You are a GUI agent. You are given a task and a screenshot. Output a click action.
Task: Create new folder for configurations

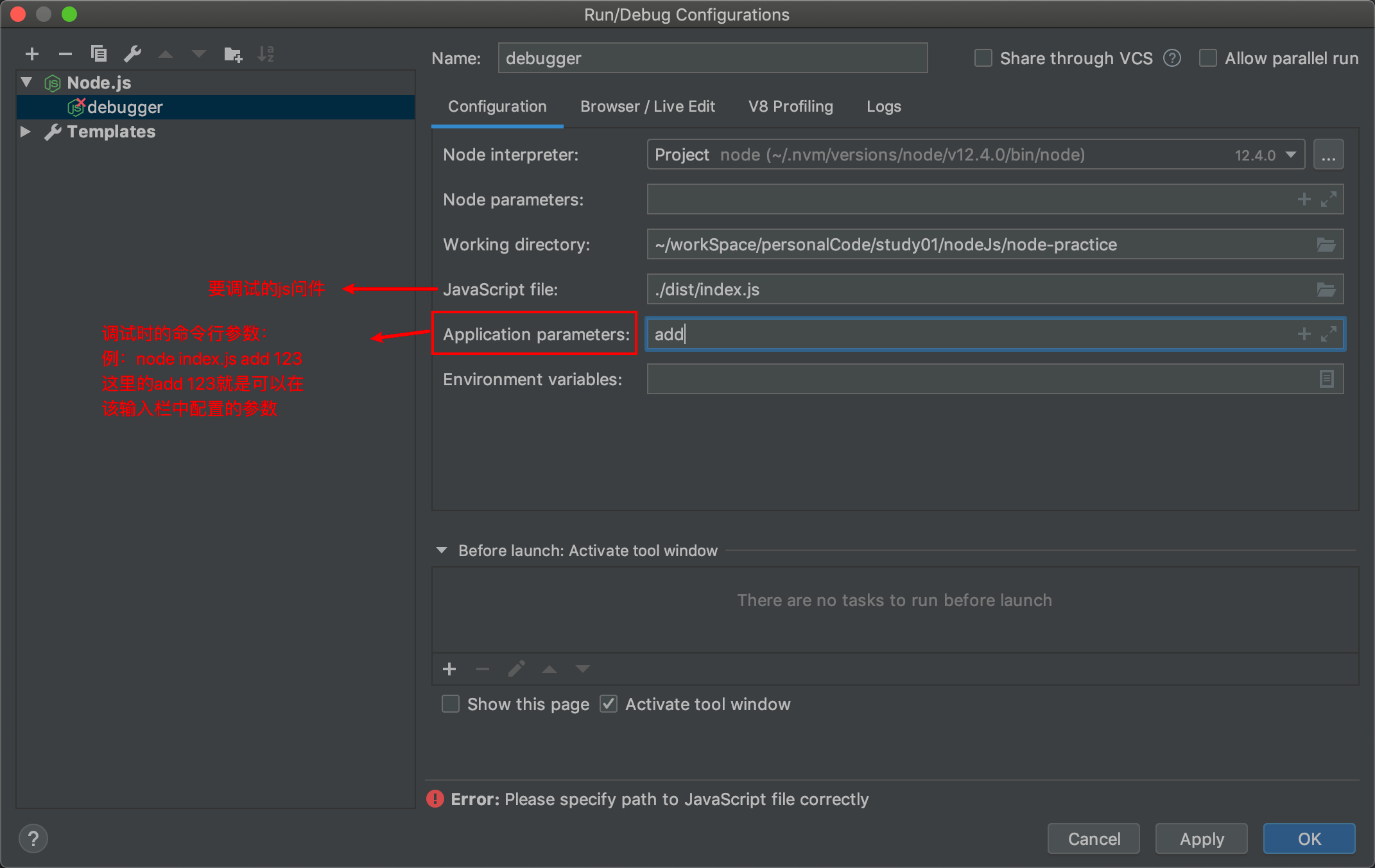(232, 55)
